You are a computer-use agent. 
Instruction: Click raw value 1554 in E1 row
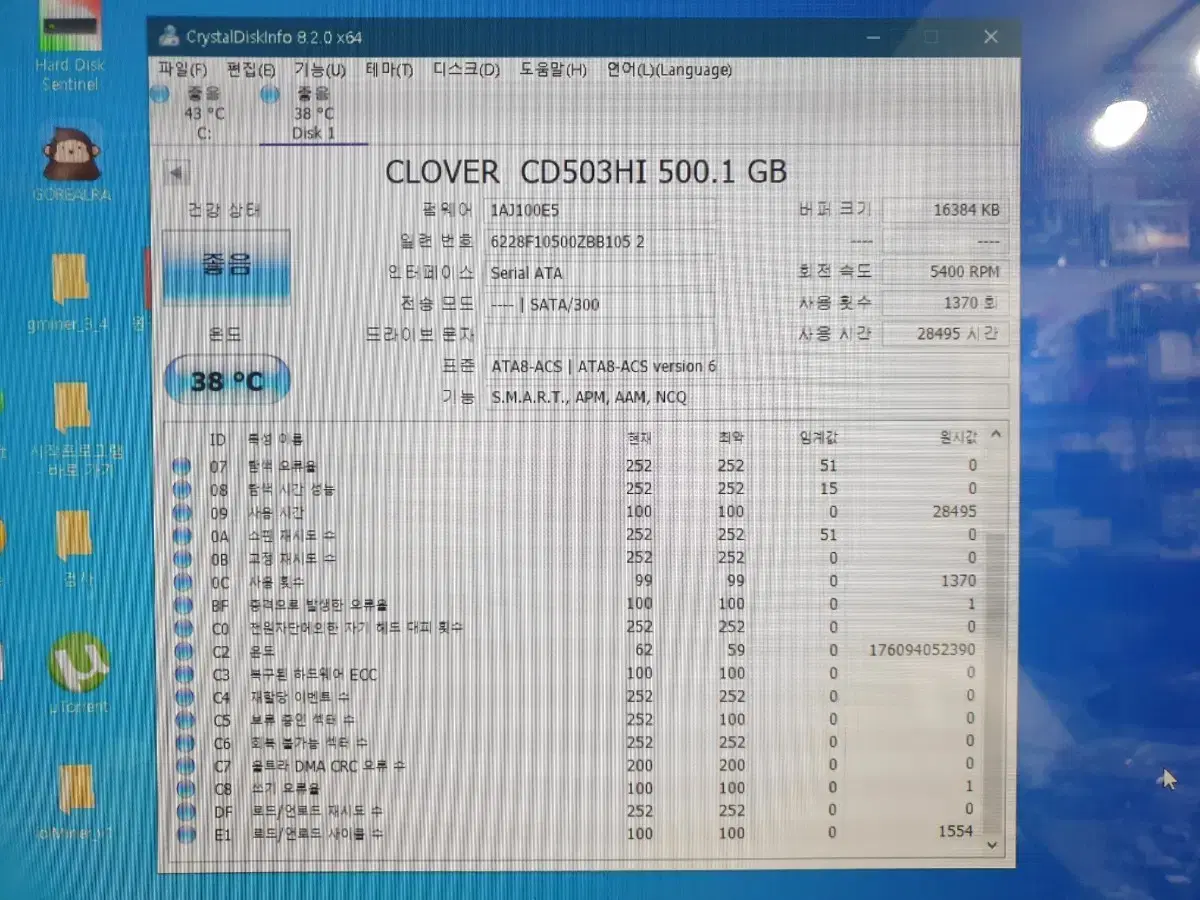[955, 832]
